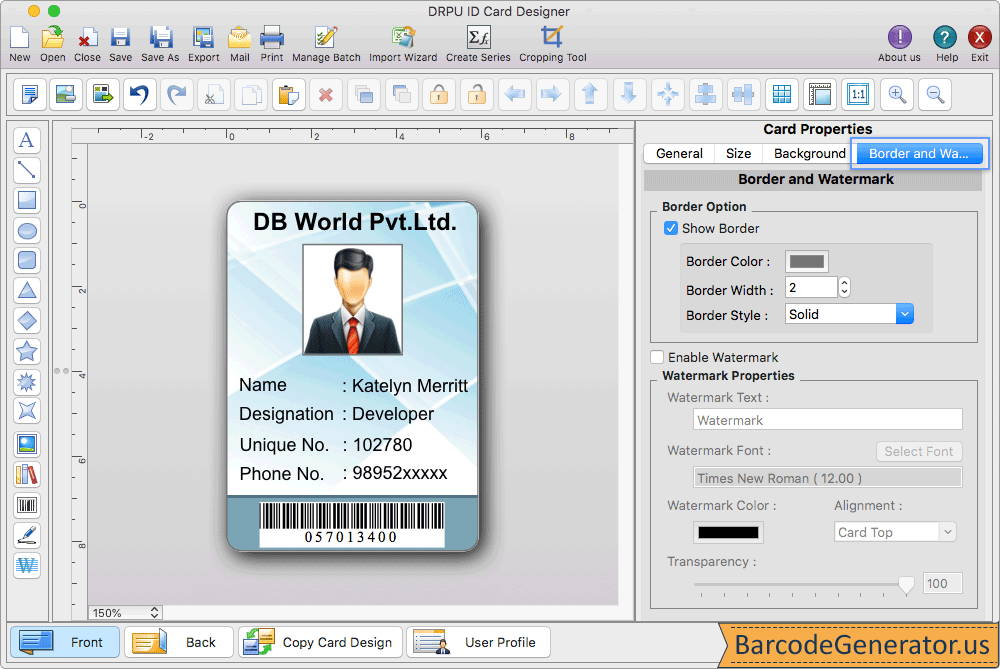Switch to the General tab
Image resolution: width=1000 pixels, height=669 pixels.
tap(679, 154)
